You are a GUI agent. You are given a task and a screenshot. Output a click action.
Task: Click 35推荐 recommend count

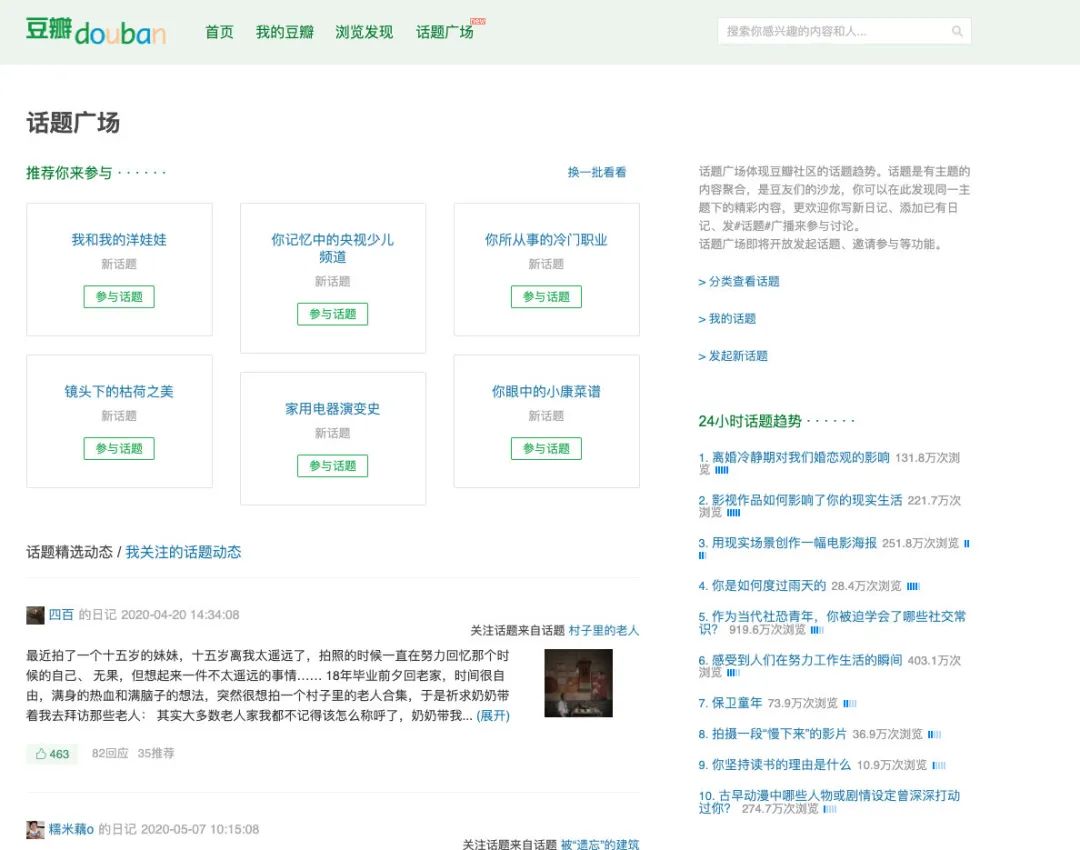click(156, 754)
